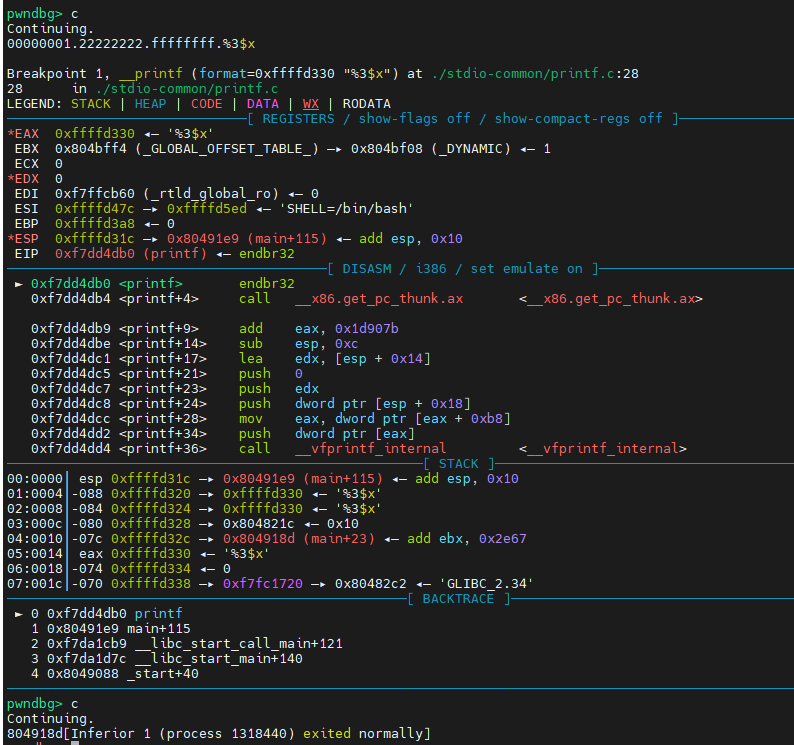The image size is (794, 745).
Task: Click the _start+40 backtrace frame
Action: pos(122,673)
